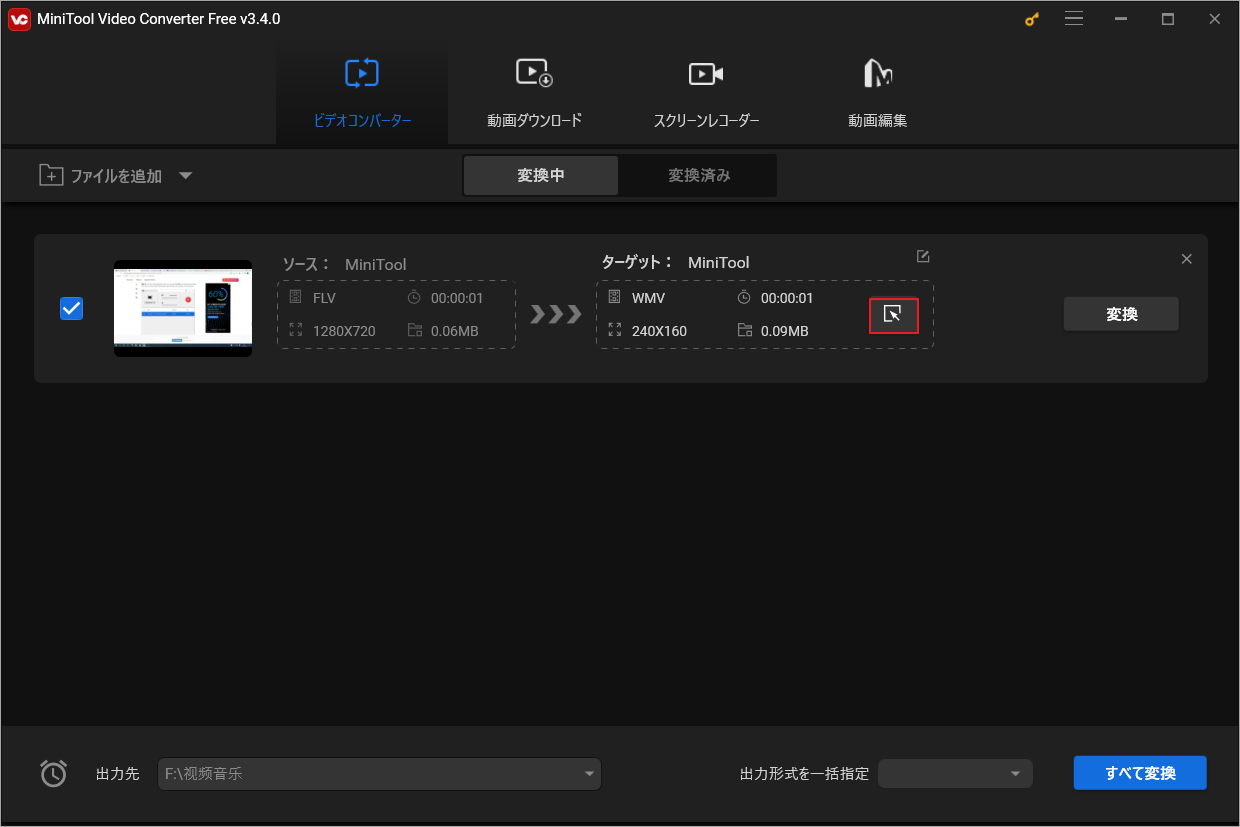Open the スクリーンレコーダー tab
Image resolution: width=1240 pixels, height=827 pixels.
click(x=706, y=92)
